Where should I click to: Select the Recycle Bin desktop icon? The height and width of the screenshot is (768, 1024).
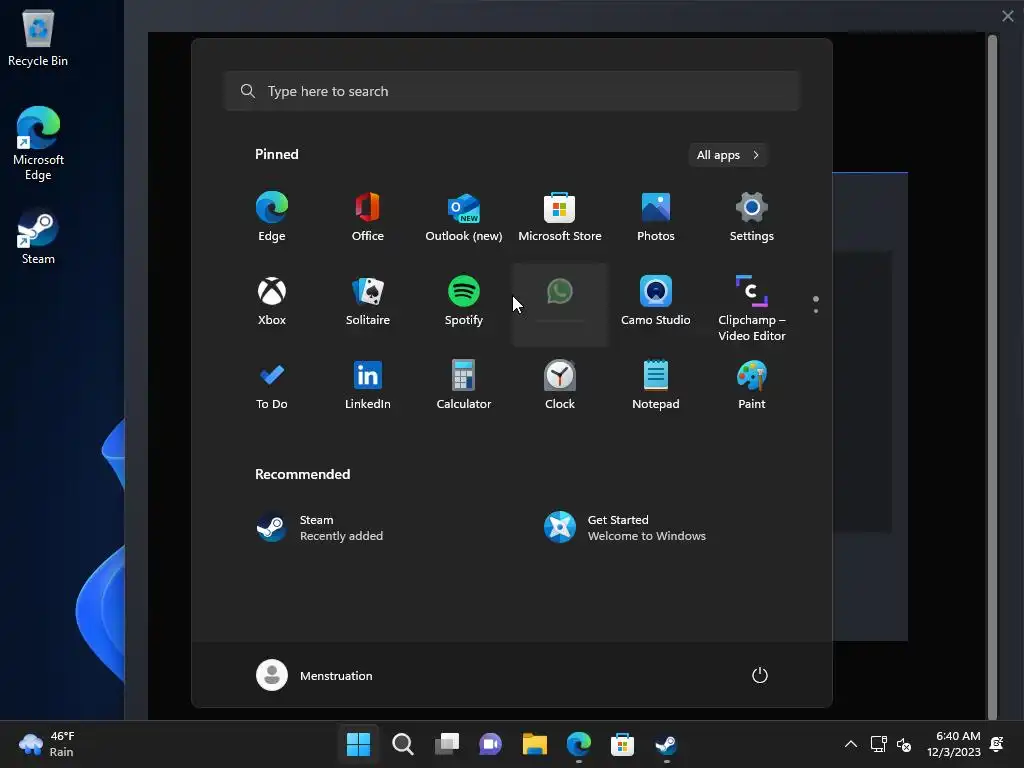pos(38,38)
